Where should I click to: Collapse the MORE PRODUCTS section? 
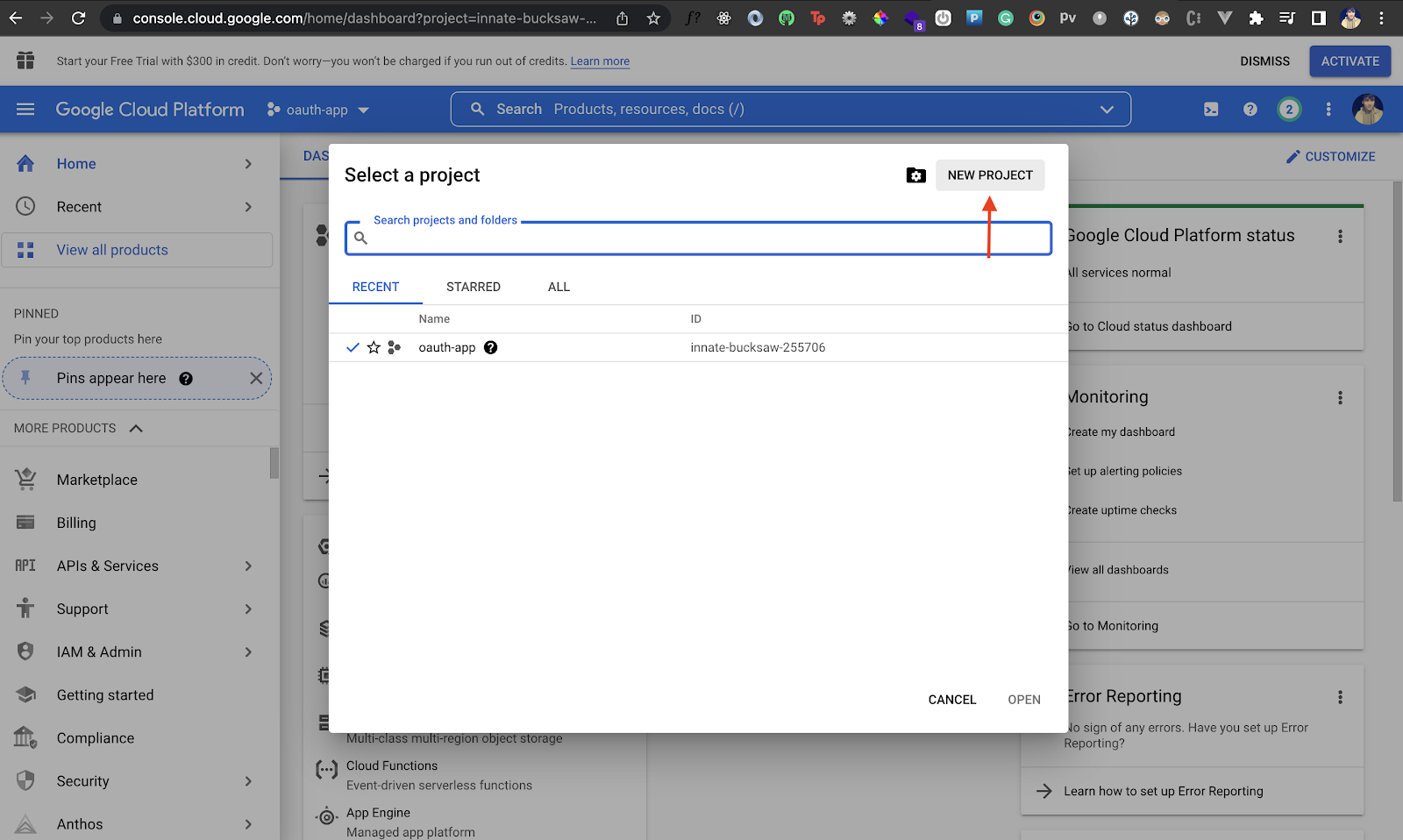point(136,428)
